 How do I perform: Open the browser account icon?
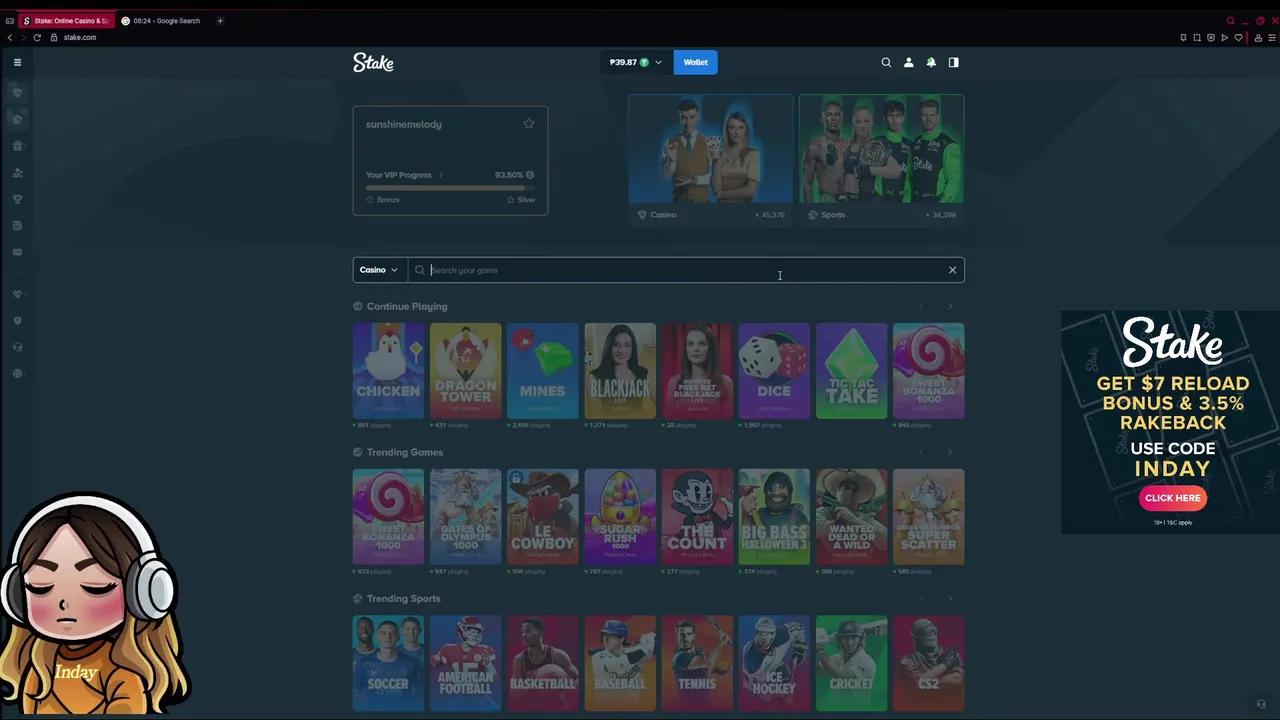(x=1258, y=38)
